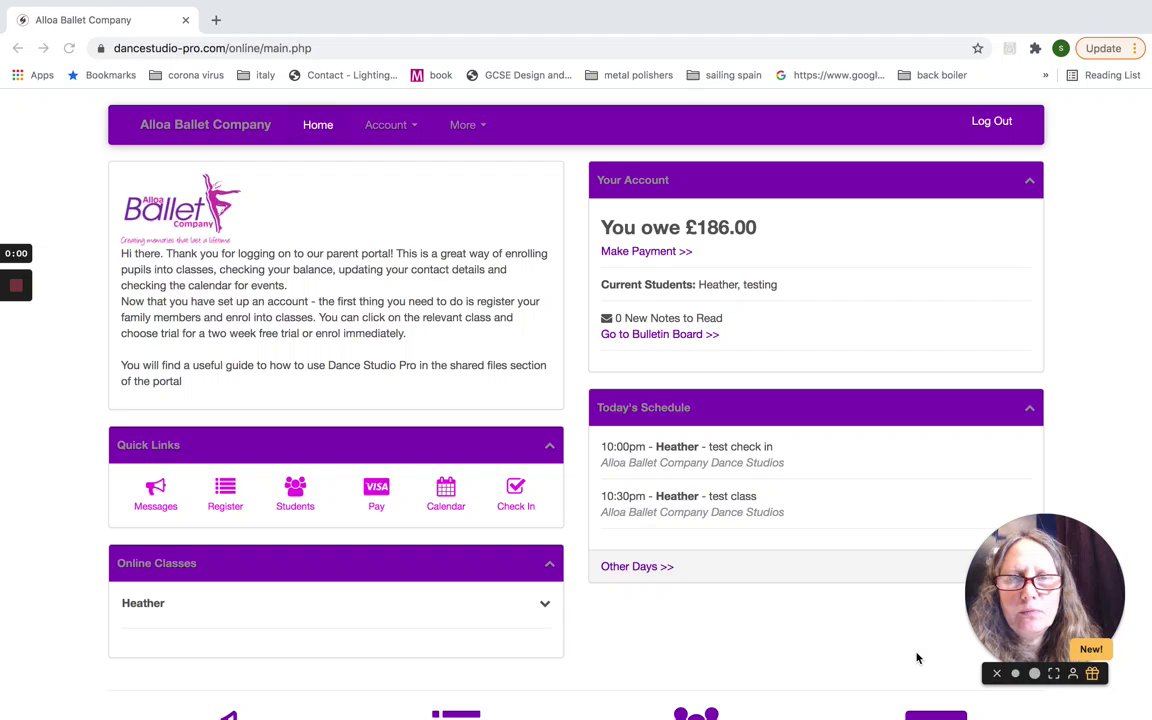Click the Chrome three-dot menu beside Update

coord(1135,48)
